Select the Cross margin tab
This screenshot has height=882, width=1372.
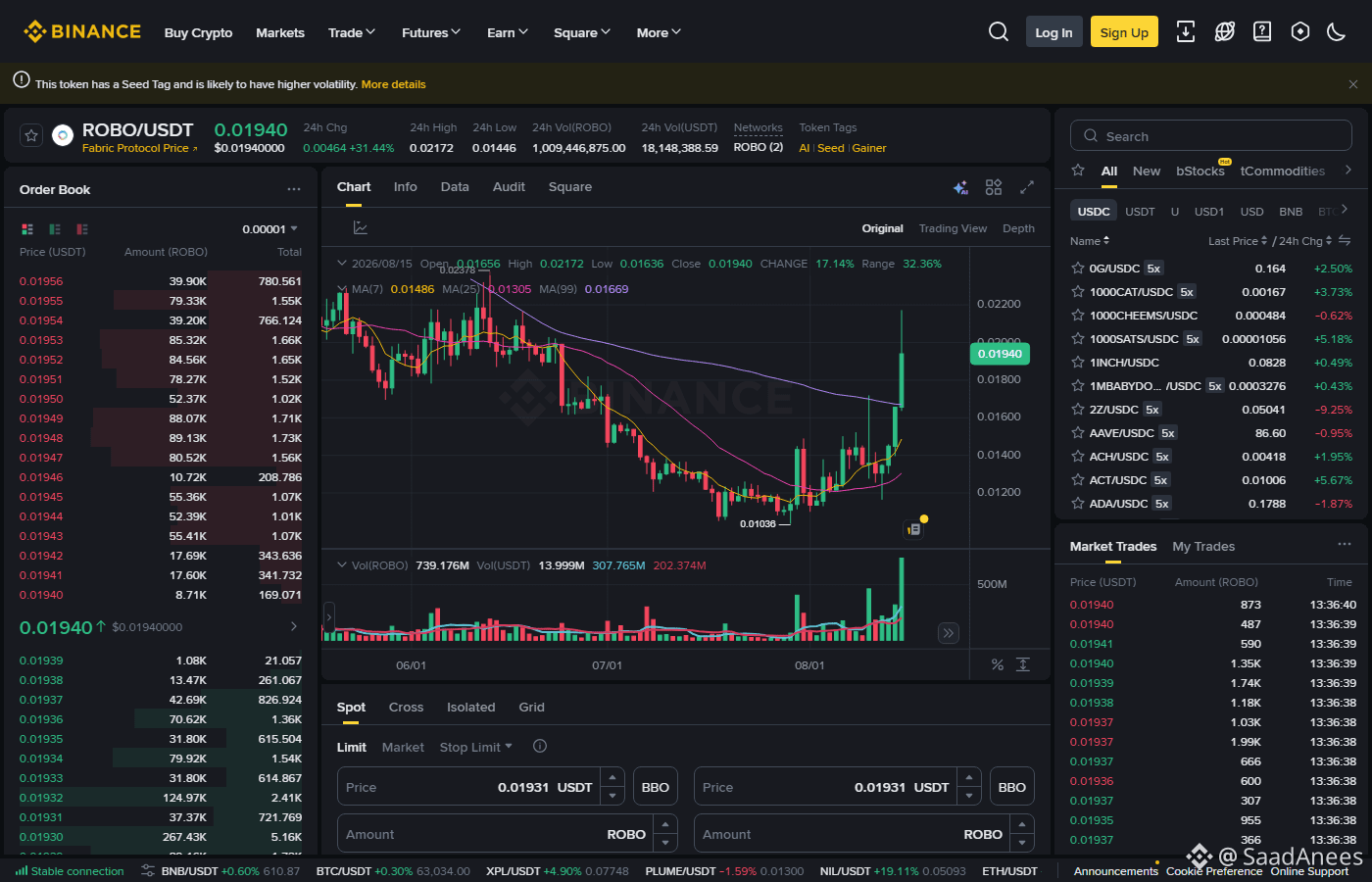tap(406, 708)
